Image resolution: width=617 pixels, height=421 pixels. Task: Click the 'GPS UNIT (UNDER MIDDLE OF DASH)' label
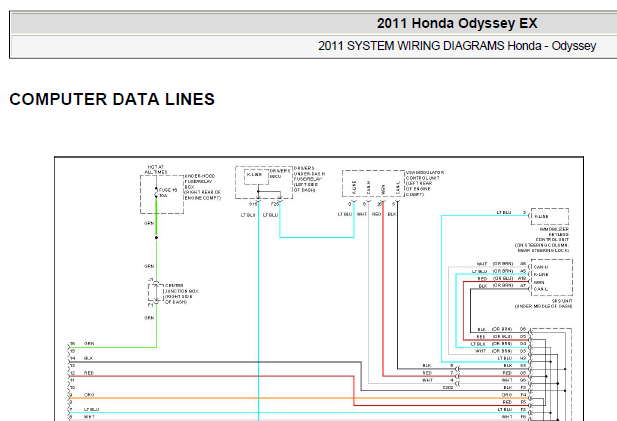click(544, 303)
